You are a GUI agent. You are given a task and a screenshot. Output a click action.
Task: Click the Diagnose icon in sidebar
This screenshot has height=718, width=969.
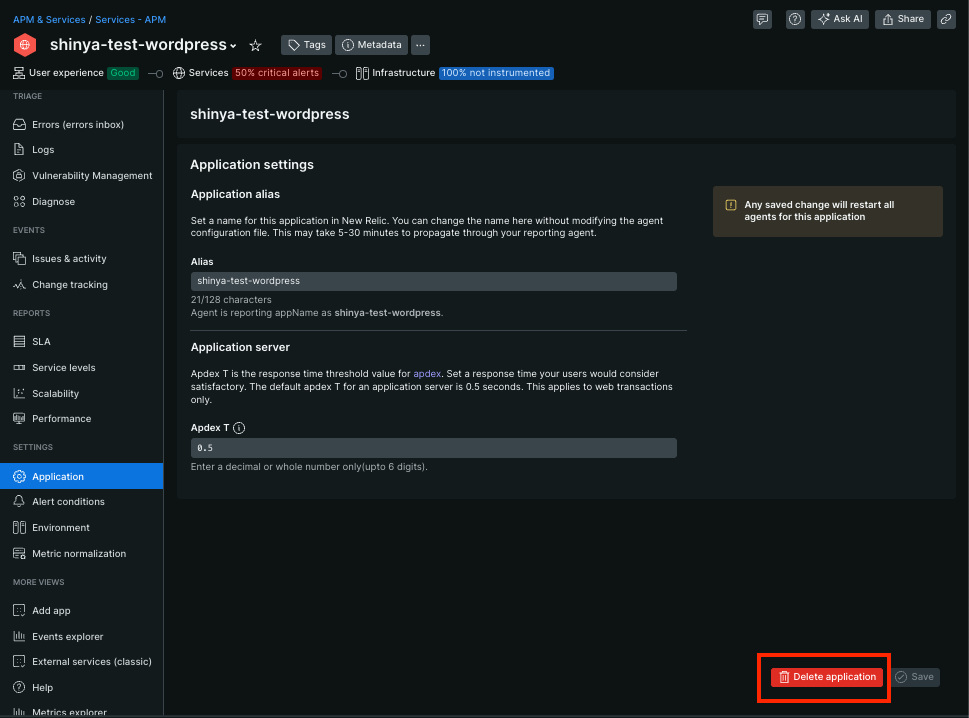click(19, 201)
